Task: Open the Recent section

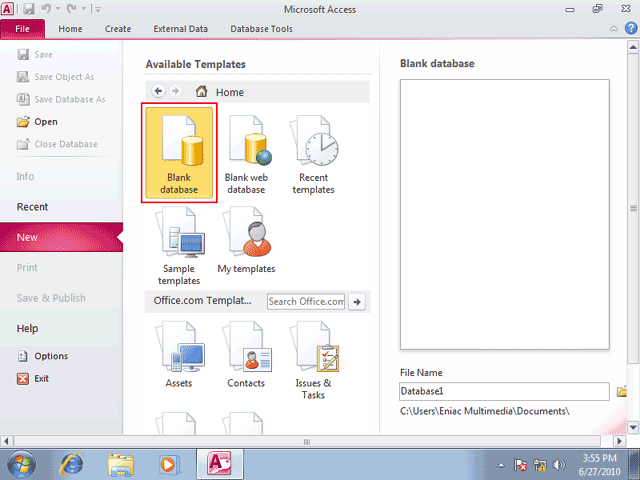Action: [32, 207]
